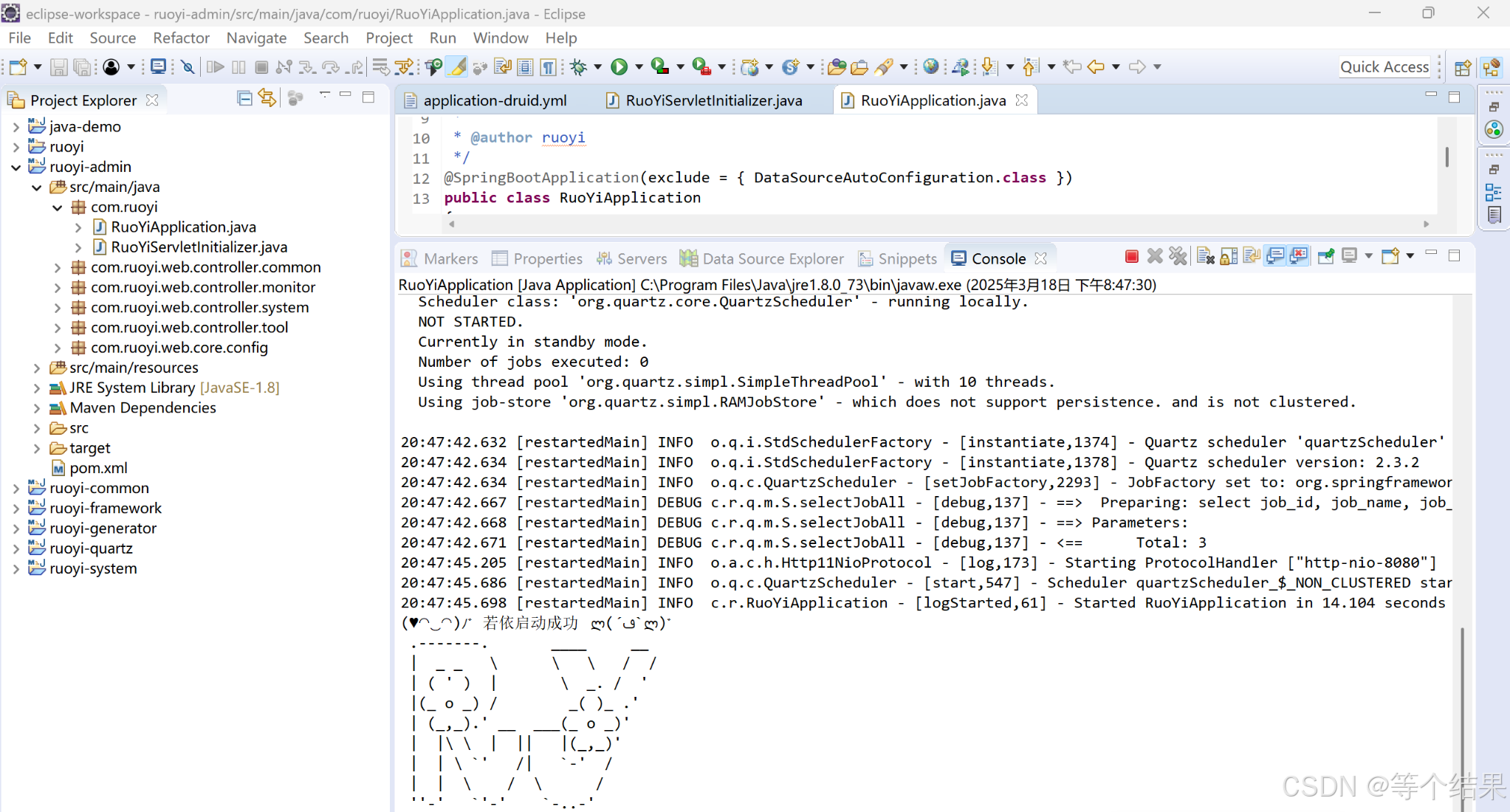
Task: Click the green Run button in toolbar
Action: coord(619,67)
